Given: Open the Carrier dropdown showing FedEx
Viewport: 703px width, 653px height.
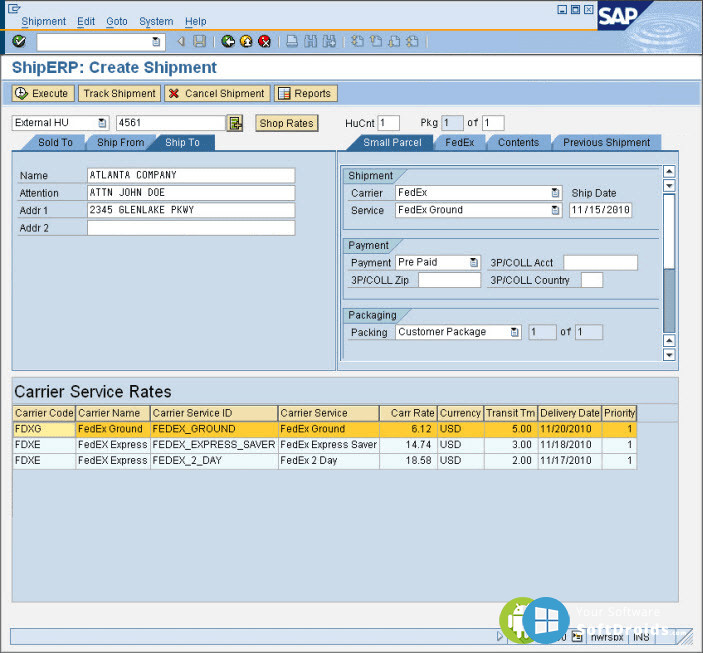Looking at the screenshot, I should [555, 193].
